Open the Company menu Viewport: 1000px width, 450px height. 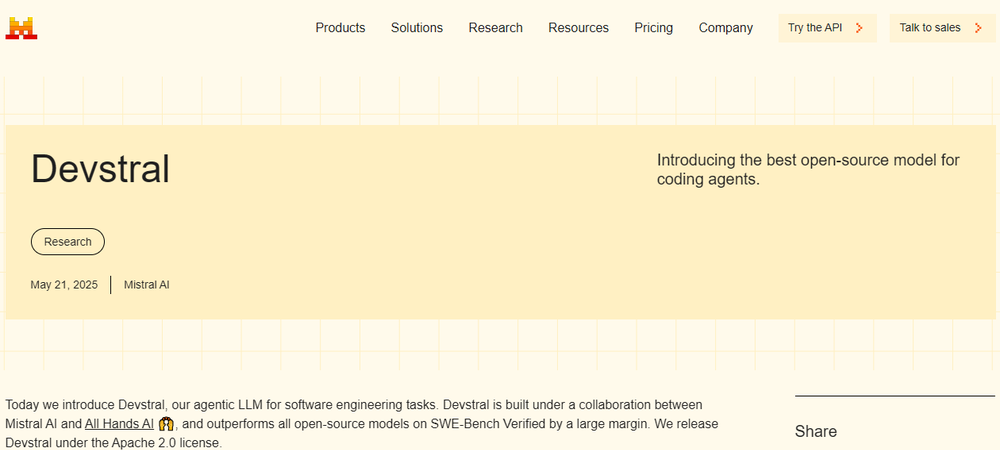(726, 28)
